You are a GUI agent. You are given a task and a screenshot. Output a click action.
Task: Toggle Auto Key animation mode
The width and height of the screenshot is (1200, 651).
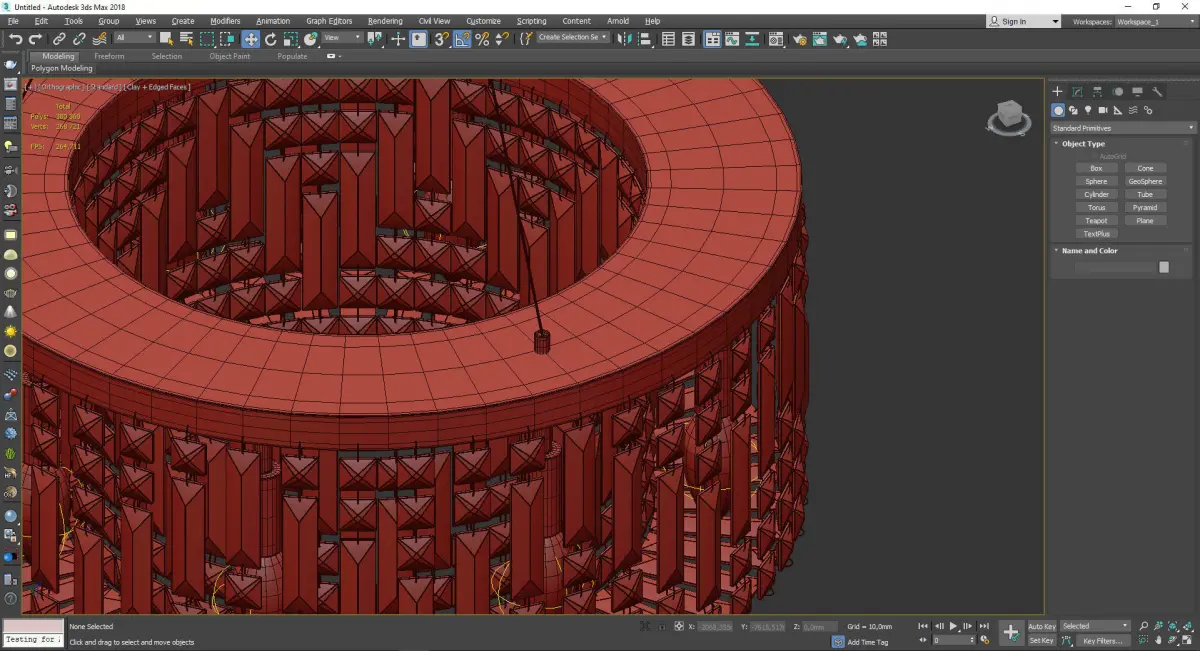(1041, 626)
